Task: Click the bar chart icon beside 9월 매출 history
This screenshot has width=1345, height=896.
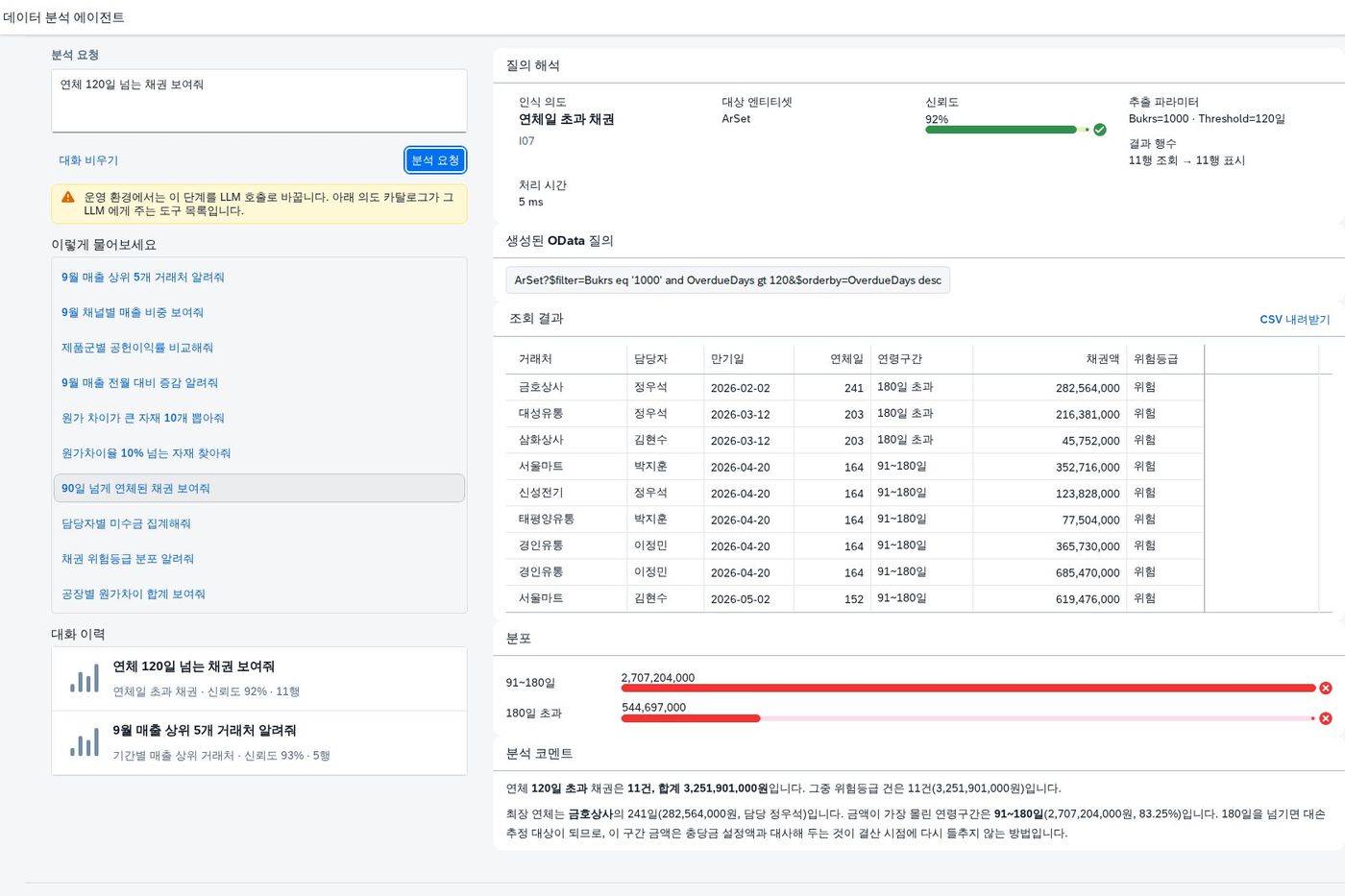Action: point(85,743)
